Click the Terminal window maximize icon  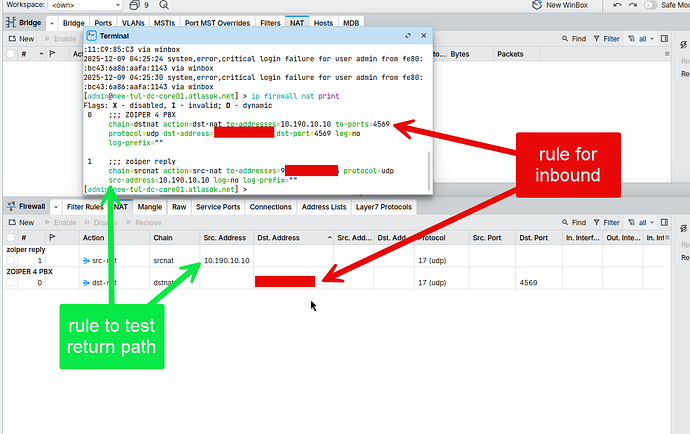(410, 33)
